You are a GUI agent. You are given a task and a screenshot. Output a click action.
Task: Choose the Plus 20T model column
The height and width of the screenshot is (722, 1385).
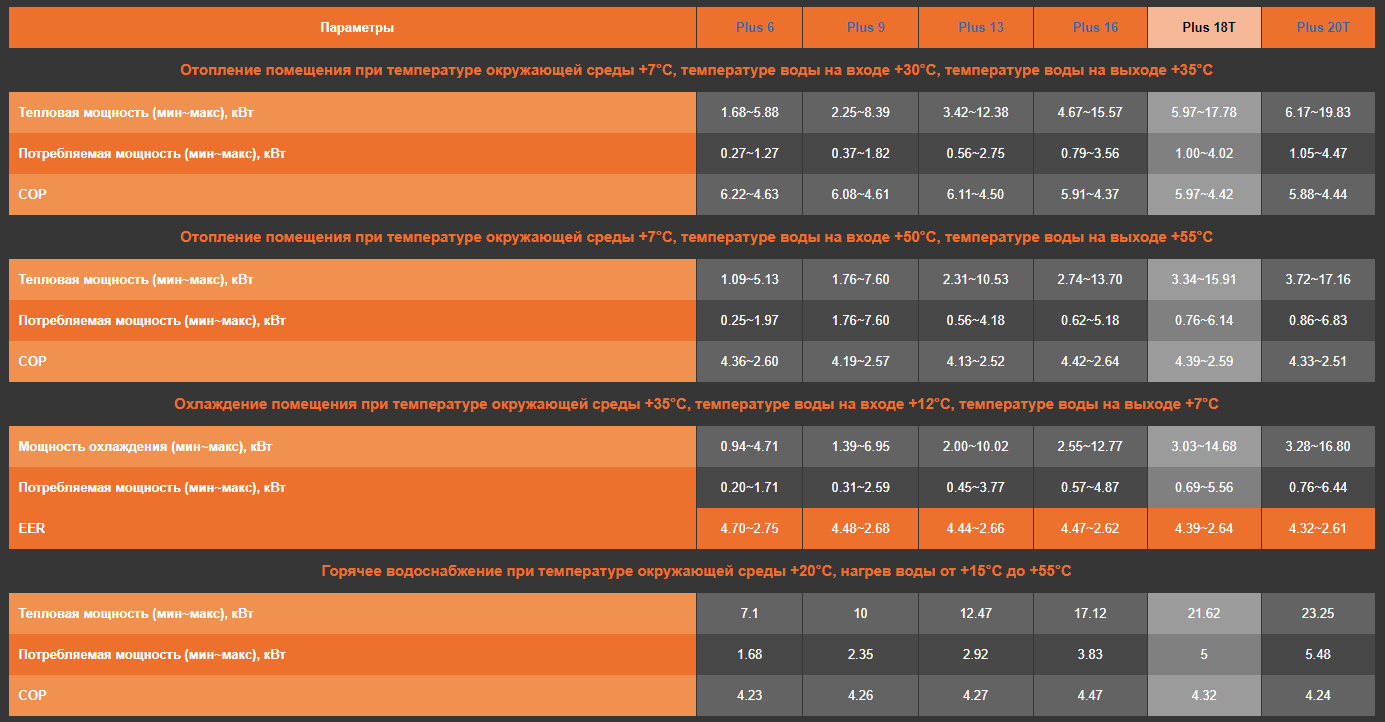(x=1322, y=27)
